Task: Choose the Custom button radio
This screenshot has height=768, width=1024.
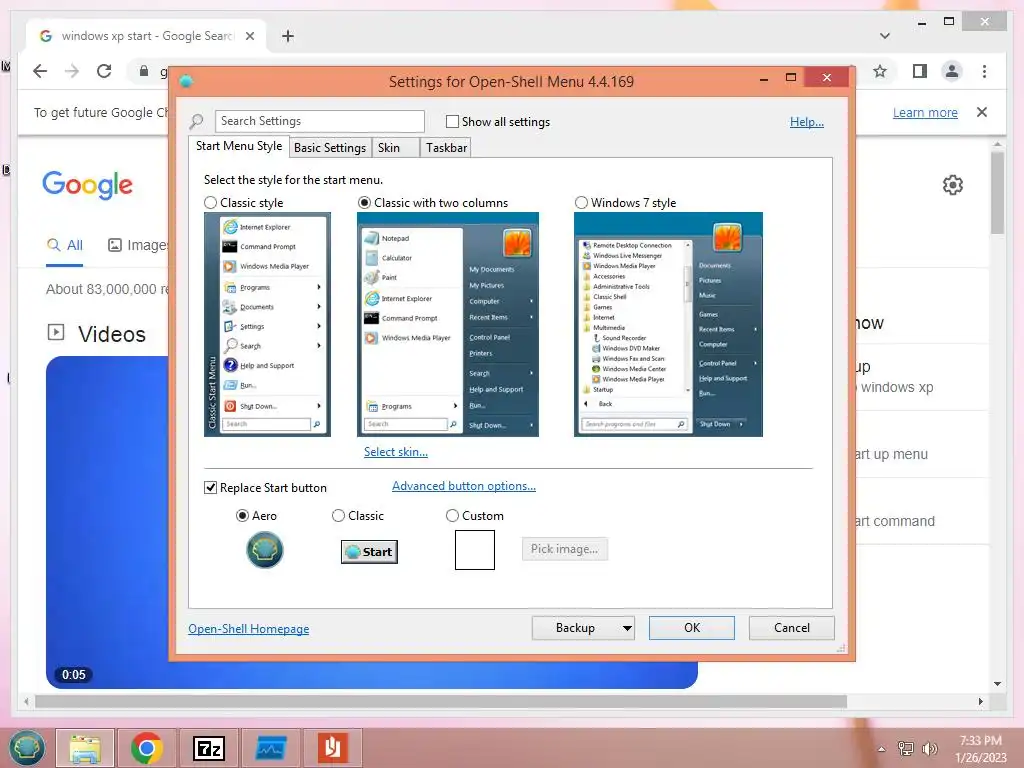Action: point(452,516)
